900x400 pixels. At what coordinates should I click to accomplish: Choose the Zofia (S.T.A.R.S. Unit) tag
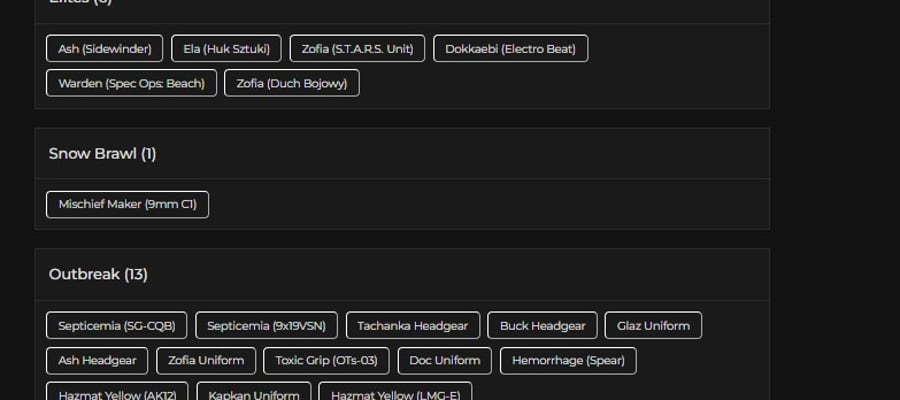[x=357, y=49]
